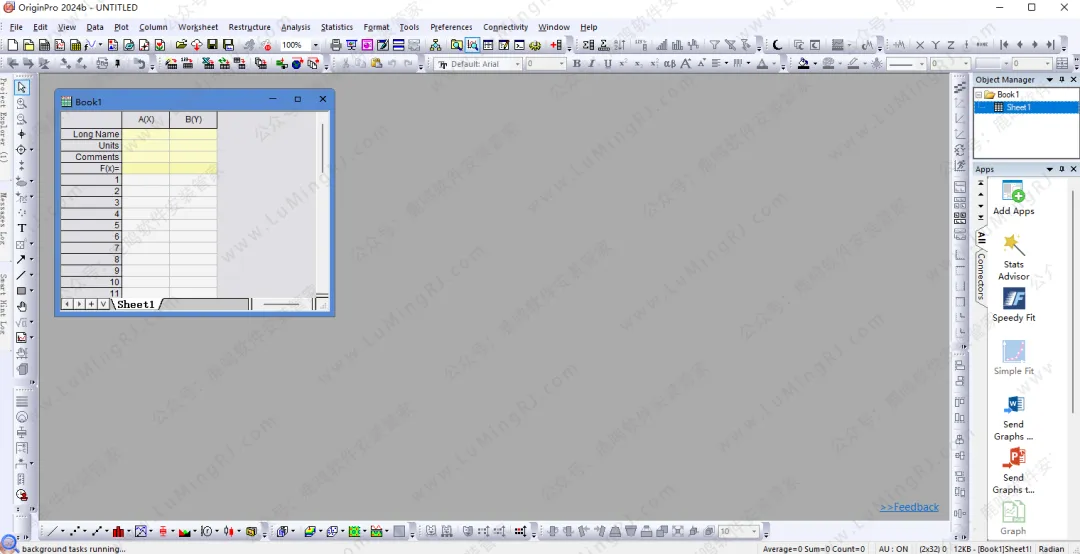1080x554 pixels.
Task: Select the Pointer tool in left toolbar
Action: click(22, 88)
